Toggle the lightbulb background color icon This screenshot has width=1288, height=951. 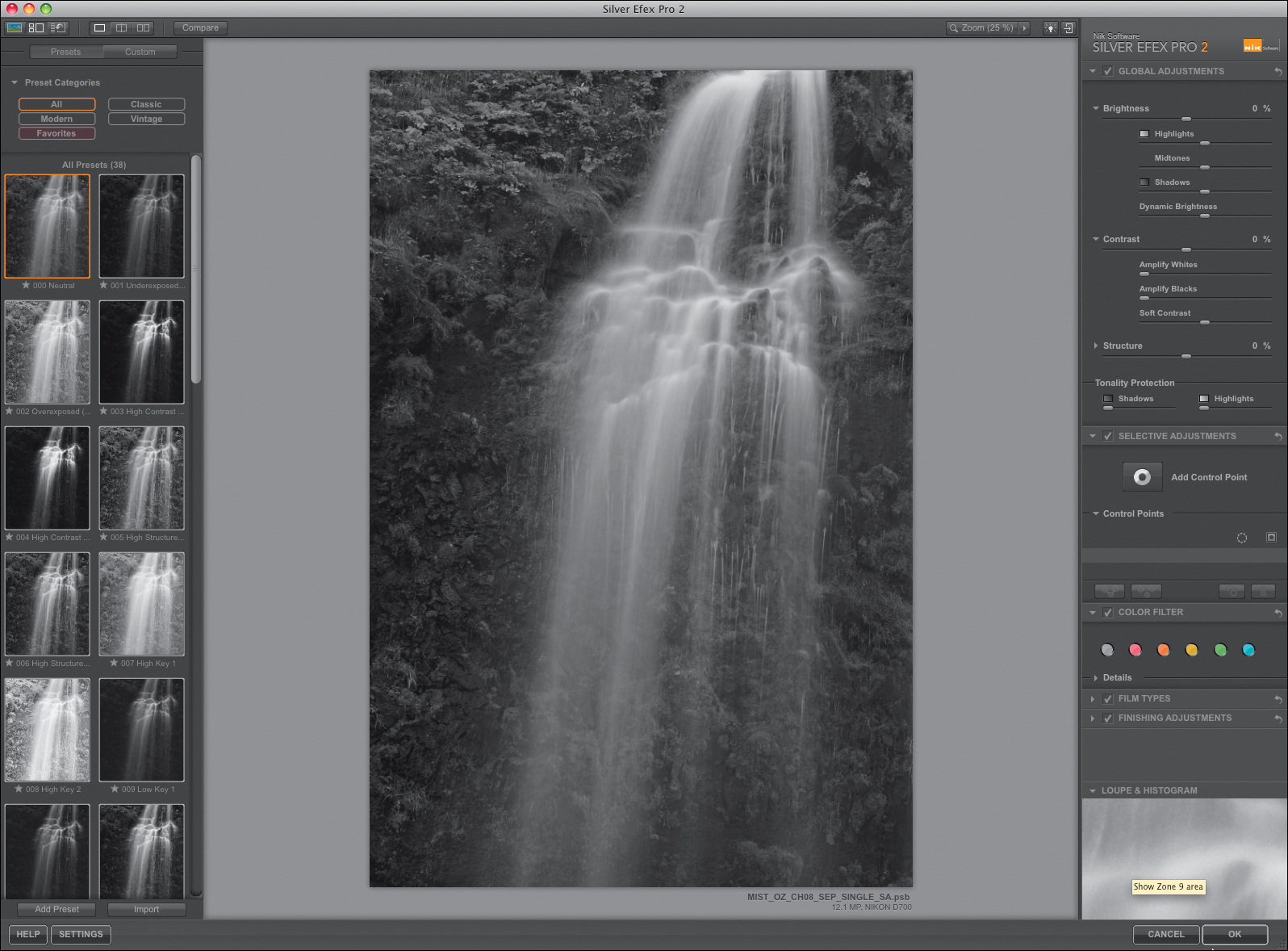[x=1050, y=28]
